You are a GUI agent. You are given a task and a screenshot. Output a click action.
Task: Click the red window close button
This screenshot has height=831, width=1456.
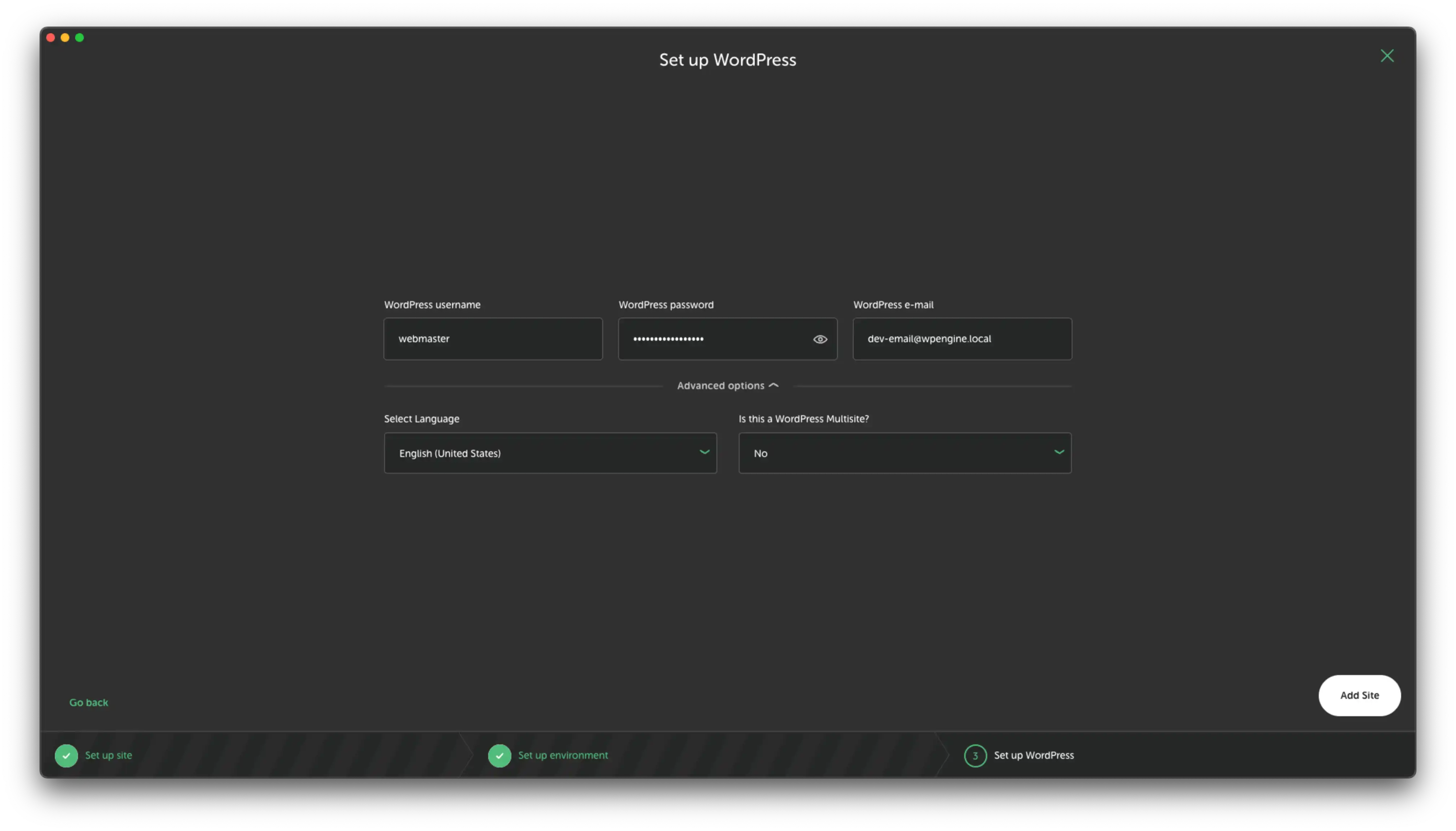click(50, 38)
